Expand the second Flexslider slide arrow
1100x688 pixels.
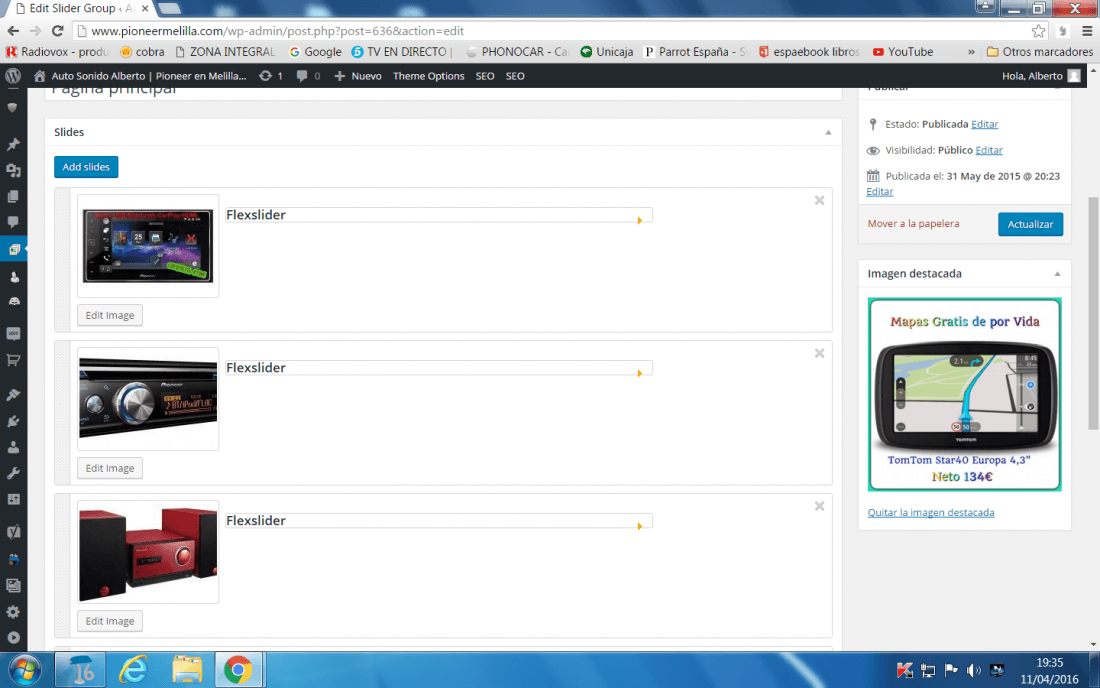640,373
